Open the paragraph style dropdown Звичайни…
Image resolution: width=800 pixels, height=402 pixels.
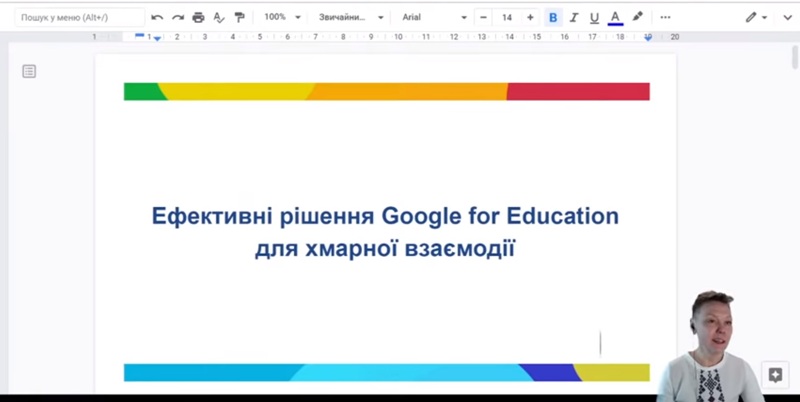pos(351,17)
